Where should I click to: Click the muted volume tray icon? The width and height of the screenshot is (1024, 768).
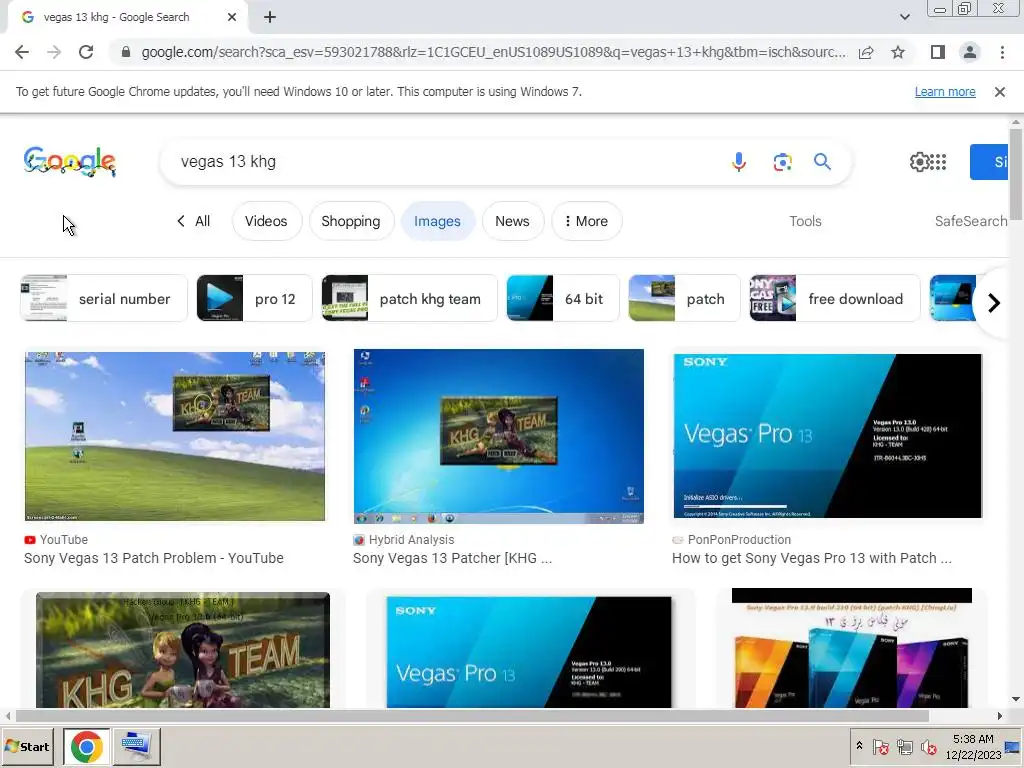pos(928,746)
